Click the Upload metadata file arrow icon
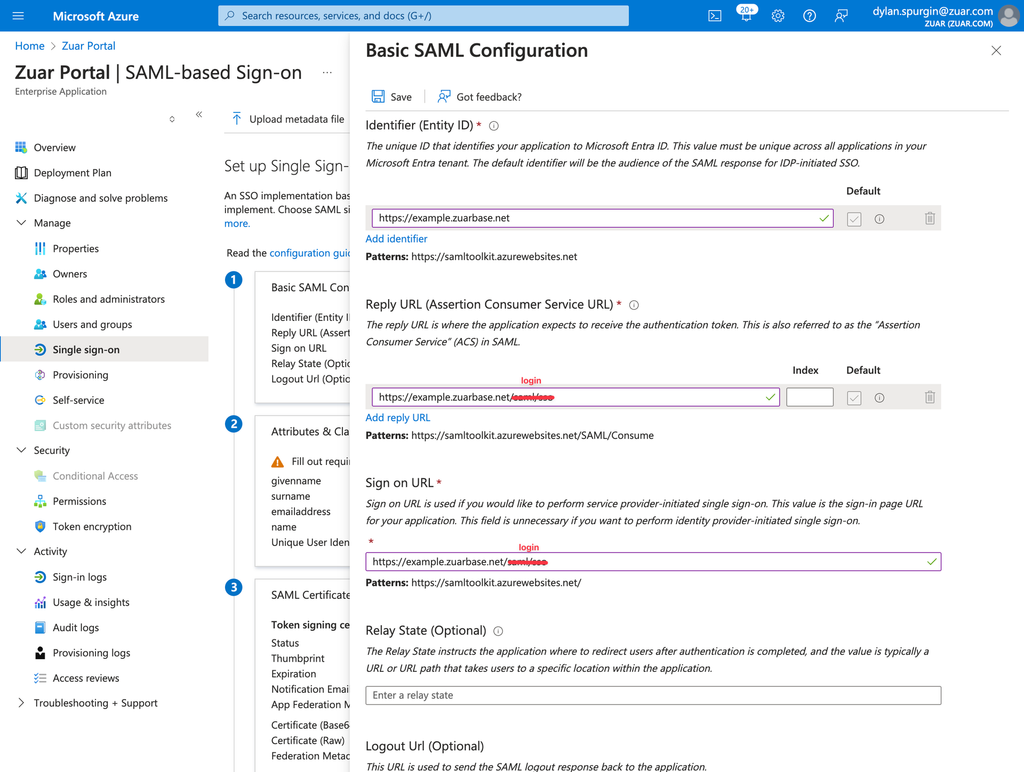 (237, 119)
